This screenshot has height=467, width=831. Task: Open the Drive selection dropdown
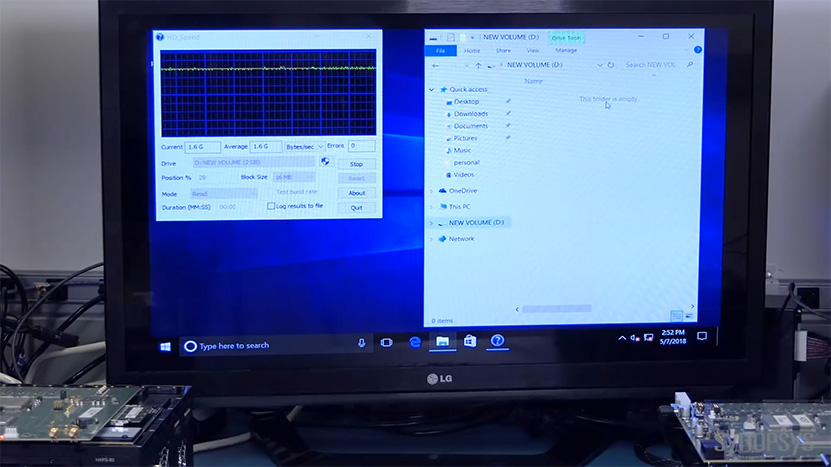[254, 162]
